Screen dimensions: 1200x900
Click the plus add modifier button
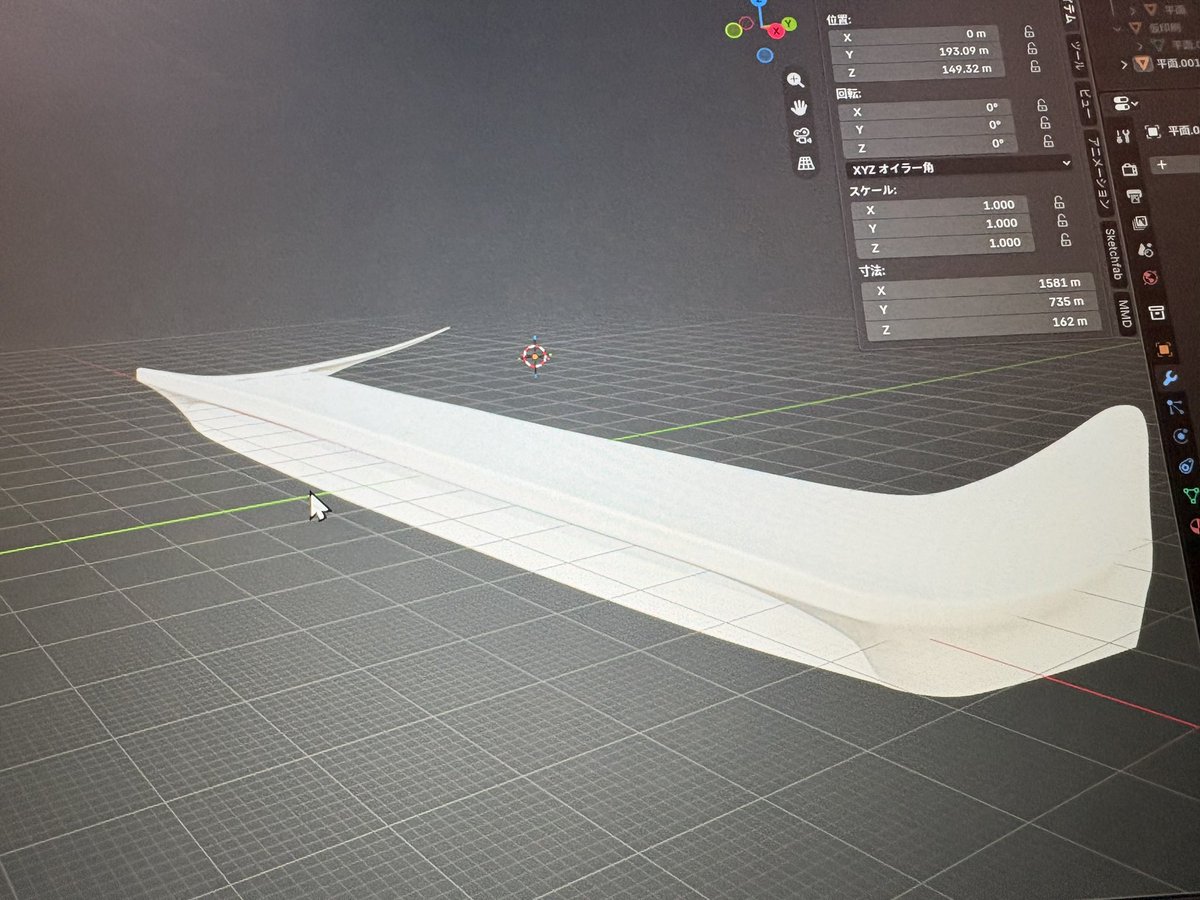[x=1162, y=164]
